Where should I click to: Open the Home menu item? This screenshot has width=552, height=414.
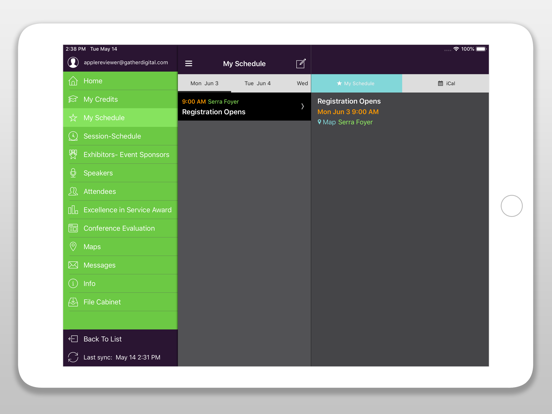coord(120,81)
